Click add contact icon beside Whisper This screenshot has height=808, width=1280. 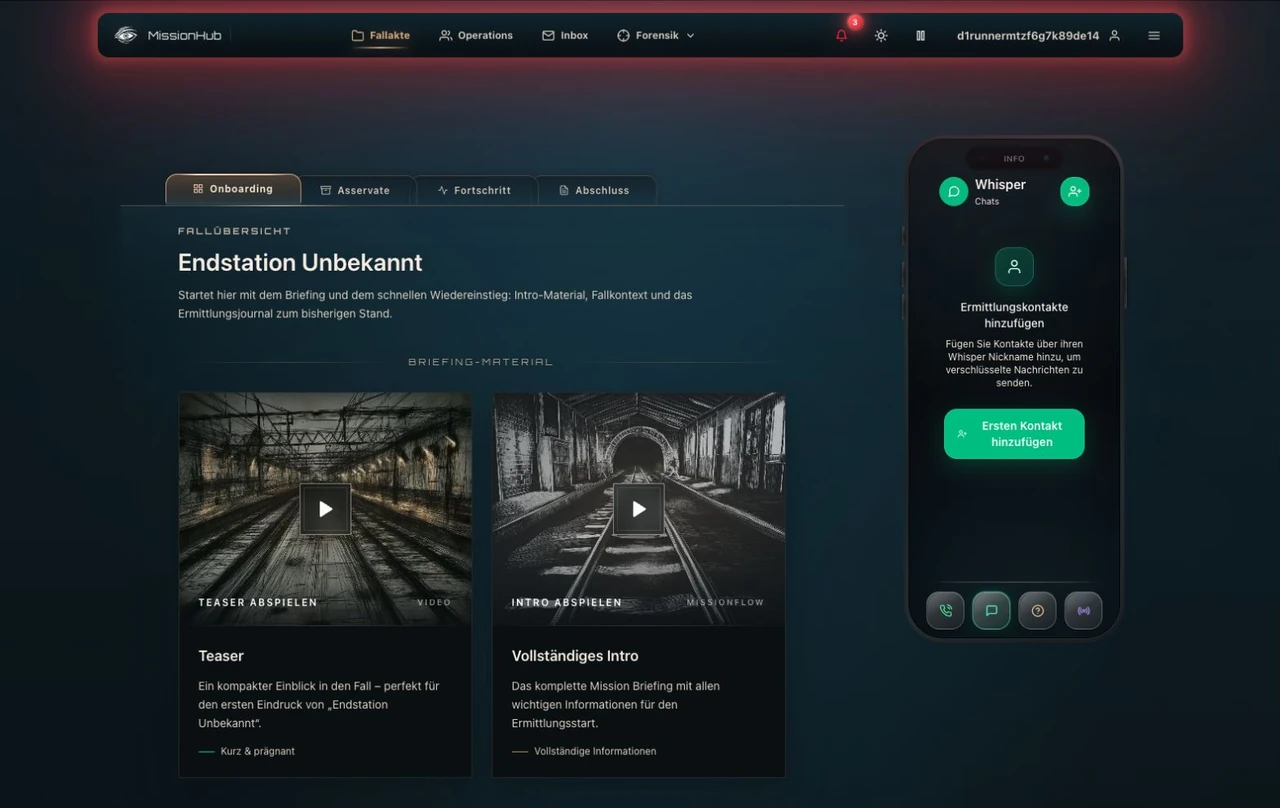pos(1075,191)
